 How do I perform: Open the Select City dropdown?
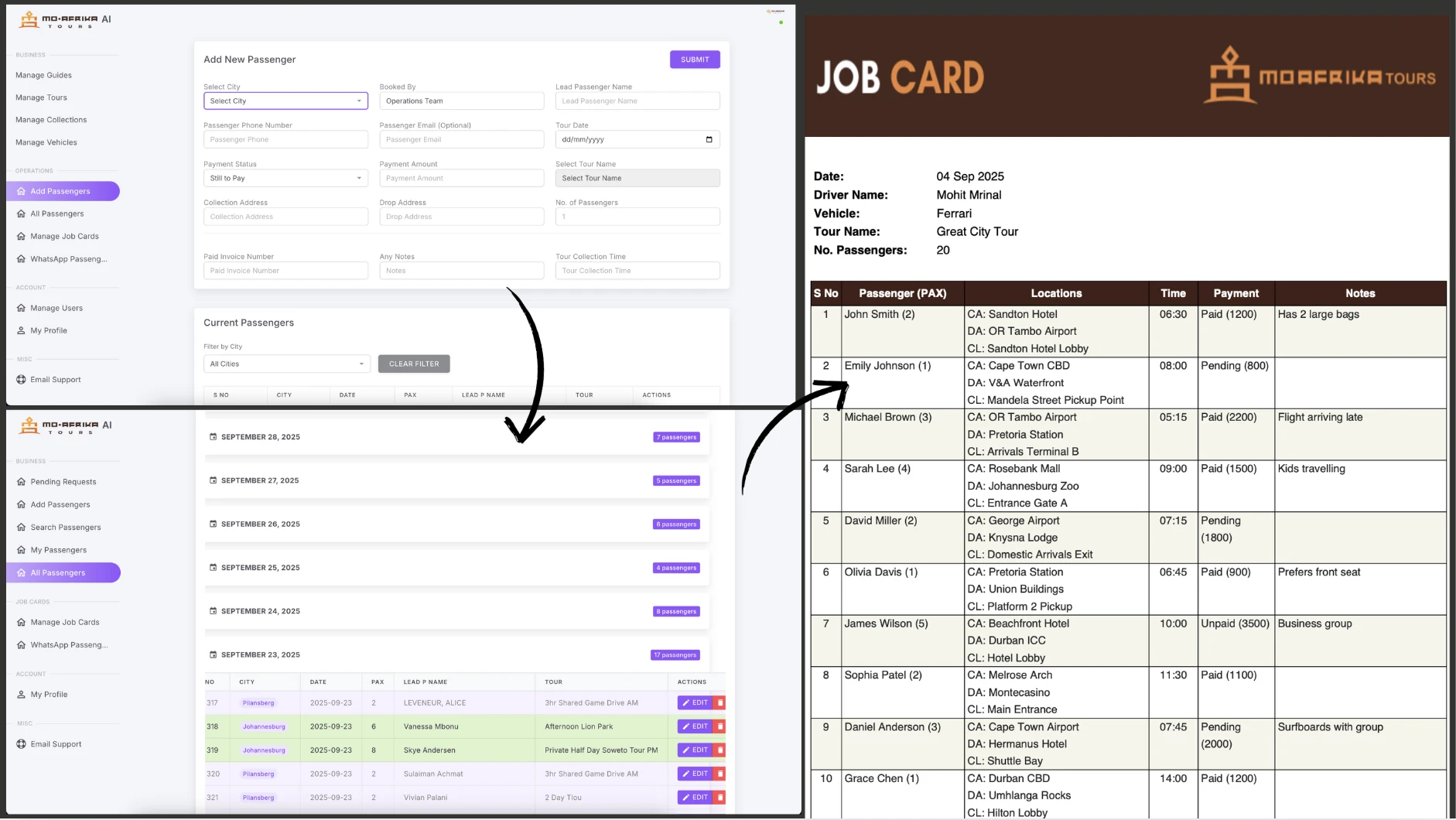click(285, 101)
